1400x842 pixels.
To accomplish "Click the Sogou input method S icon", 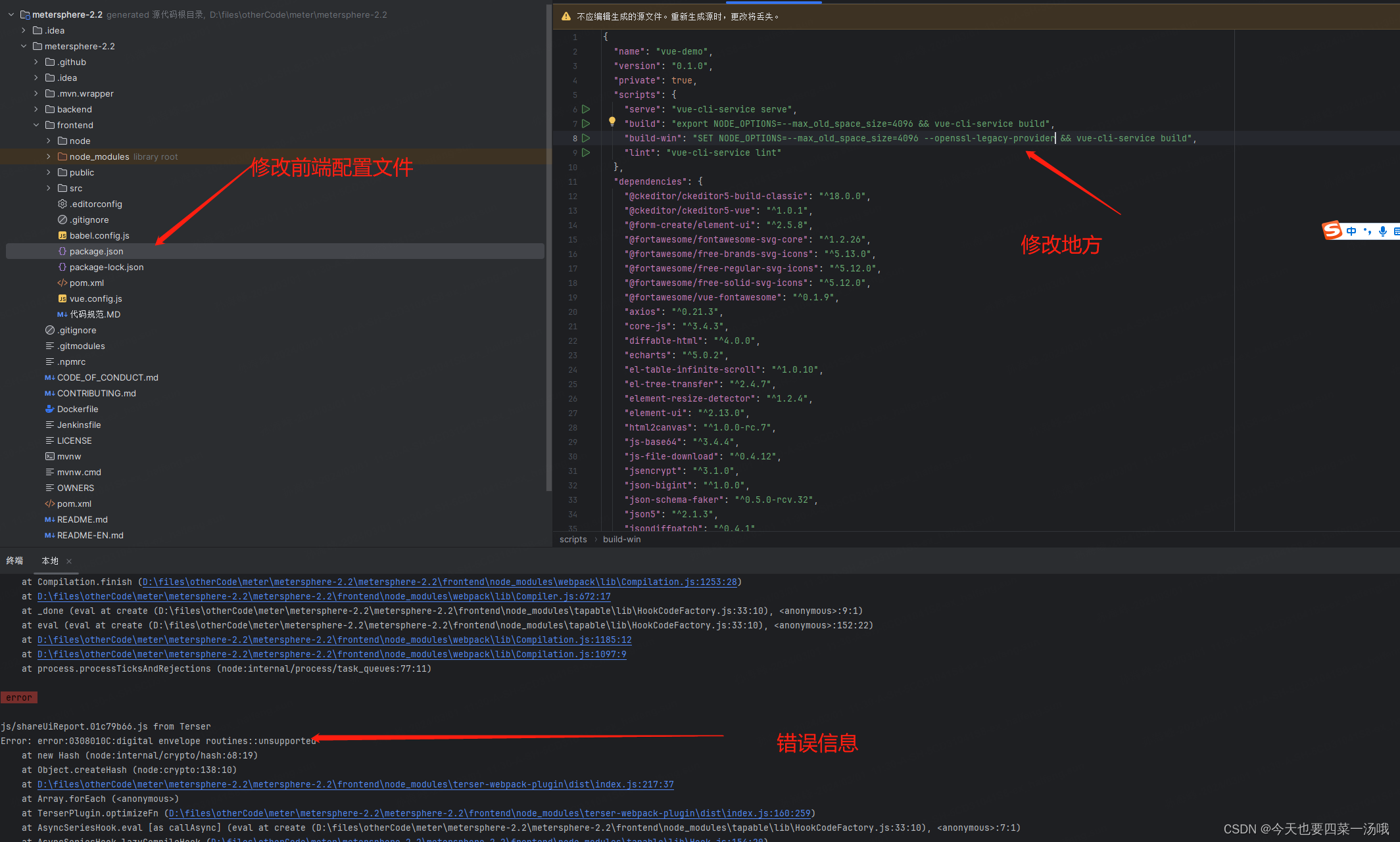I will tap(1332, 230).
